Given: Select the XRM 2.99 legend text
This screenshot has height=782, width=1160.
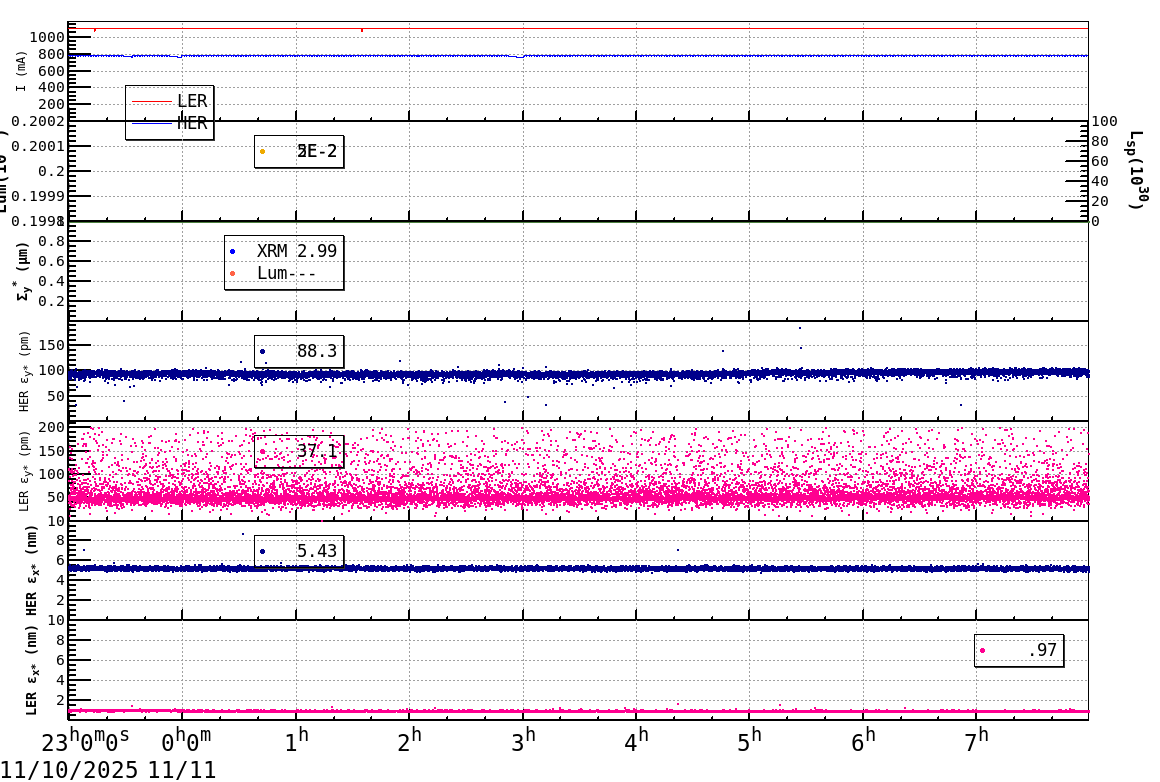Looking at the screenshot, I should coord(297,251).
